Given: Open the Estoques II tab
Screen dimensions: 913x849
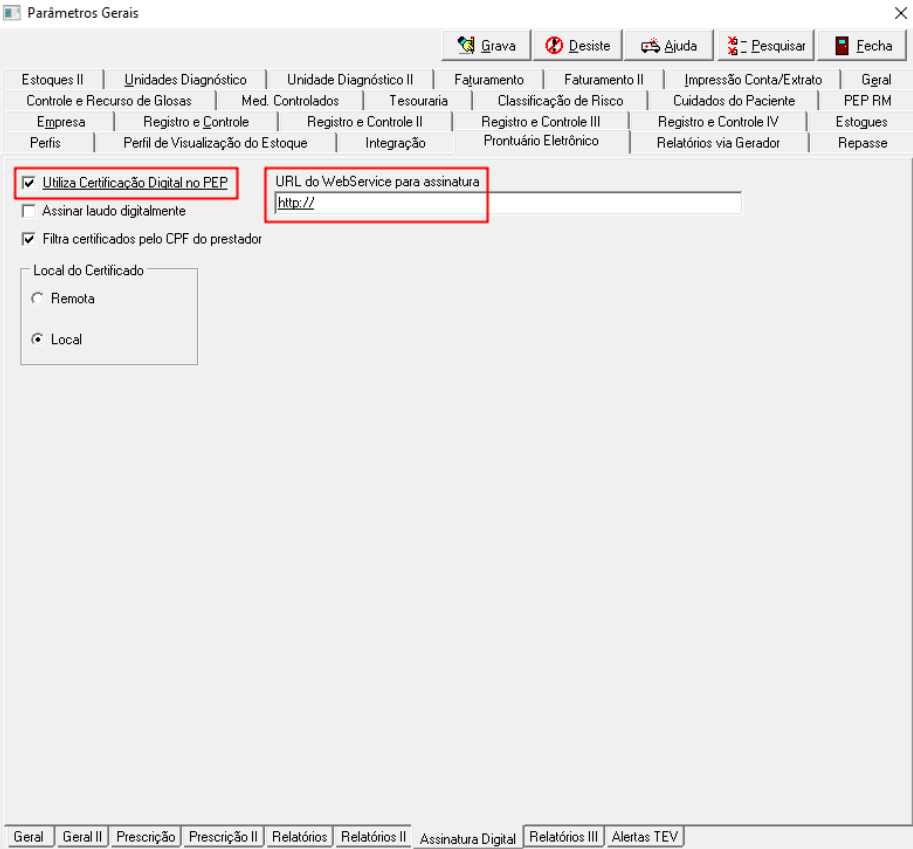Looking at the screenshot, I should pos(52,80).
